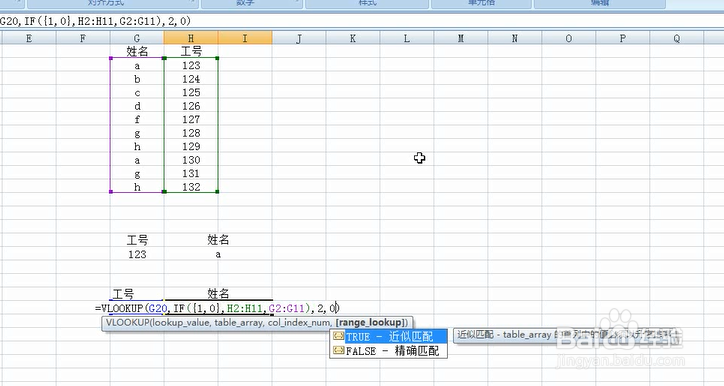Select column G header

click(x=137, y=38)
